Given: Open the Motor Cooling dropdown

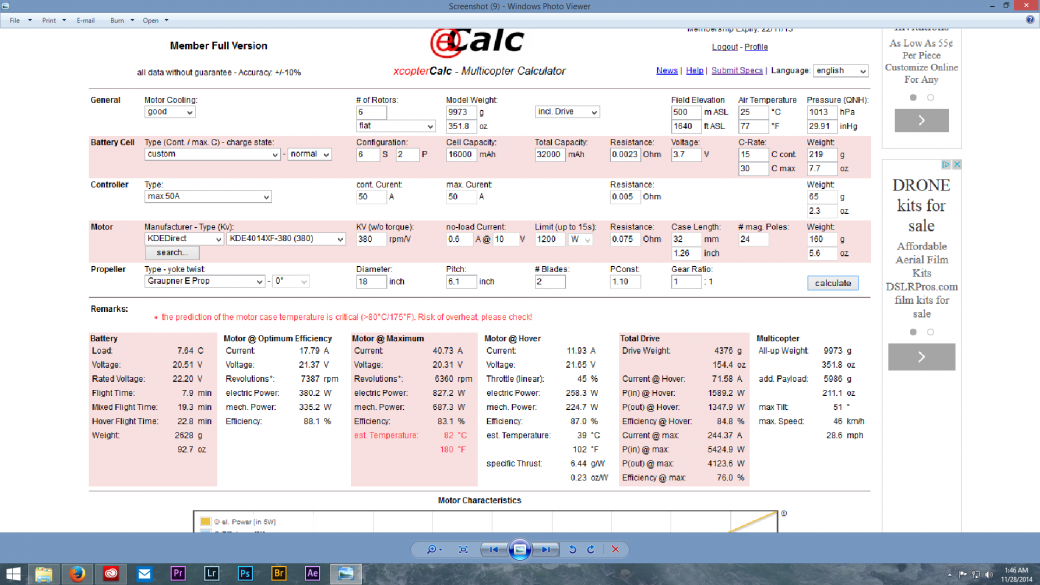Looking at the screenshot, I should (x=169, y=112).
